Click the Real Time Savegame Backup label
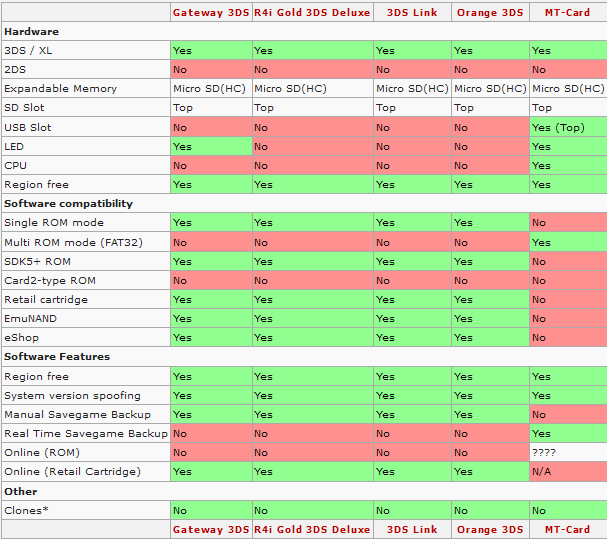 tap(86, 433)
